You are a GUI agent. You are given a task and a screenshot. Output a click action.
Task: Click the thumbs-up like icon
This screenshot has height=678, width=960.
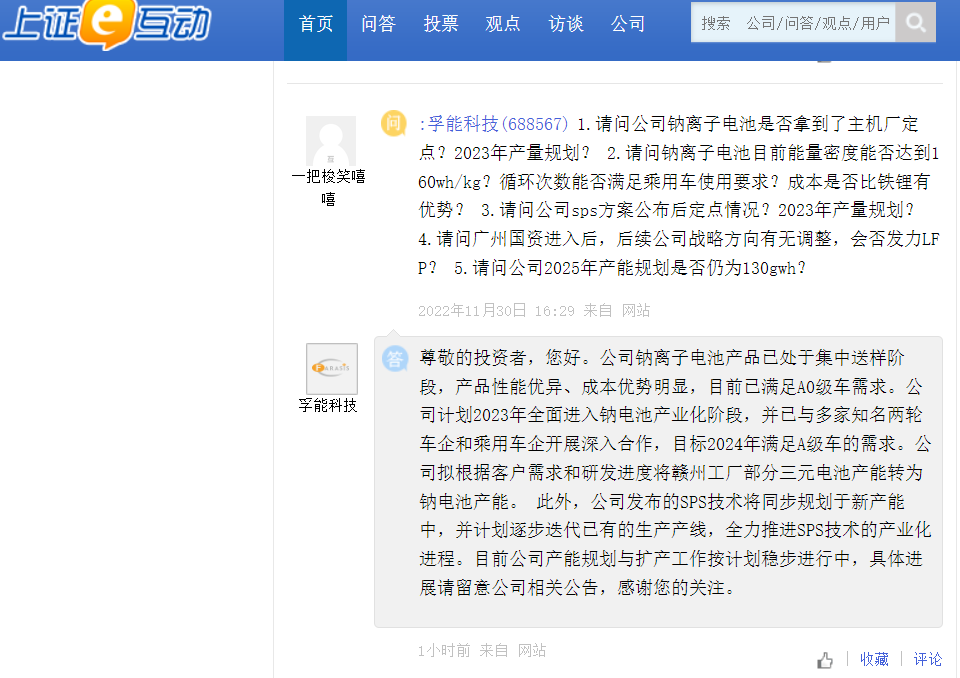pyautogui.click(x=825, y=660)
